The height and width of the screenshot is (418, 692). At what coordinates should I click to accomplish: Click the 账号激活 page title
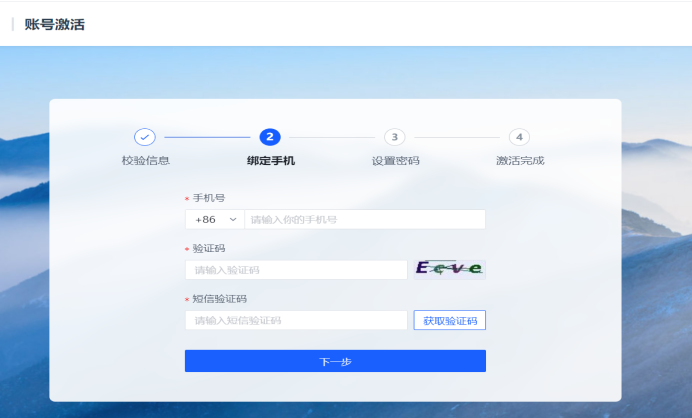click(x=54, y=24)
